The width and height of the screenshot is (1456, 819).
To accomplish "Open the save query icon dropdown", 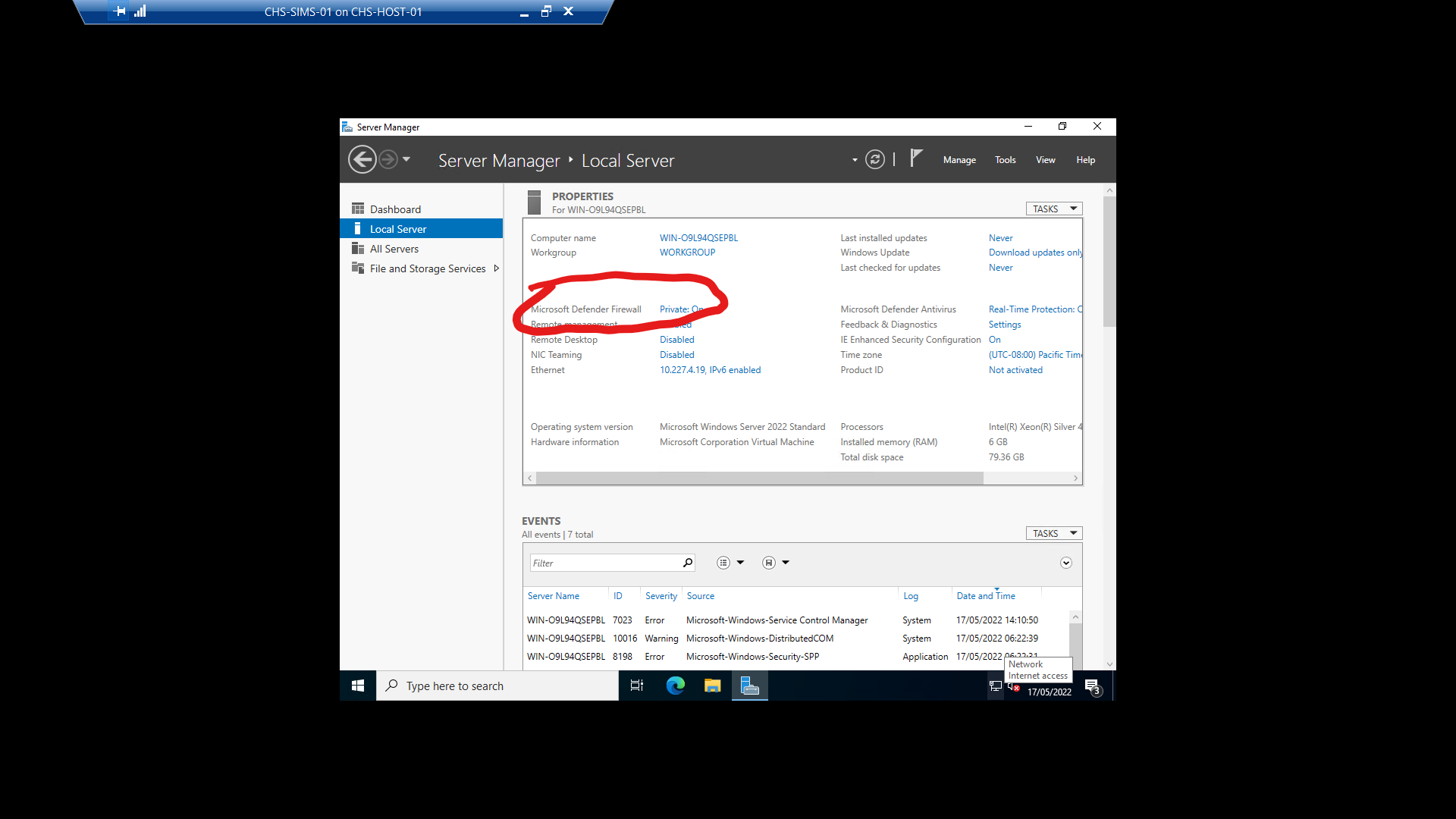I will pos(769,563).
